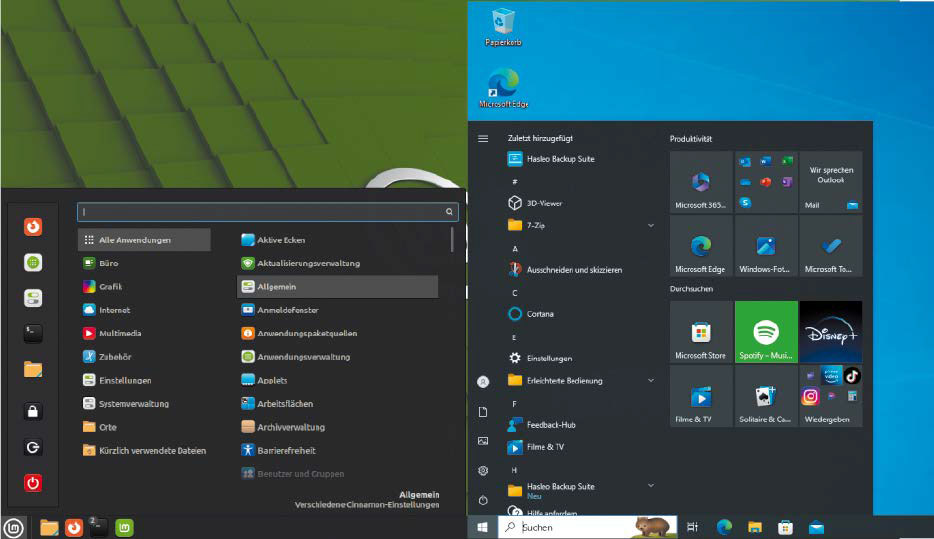Open Documents icon in Start menu rail
934x539 pixels.
(x=483, y=412)
